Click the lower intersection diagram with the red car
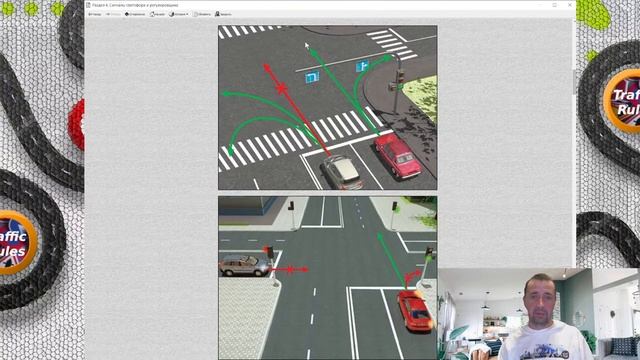Screen dimensions: 640x360 coord(328,278)
